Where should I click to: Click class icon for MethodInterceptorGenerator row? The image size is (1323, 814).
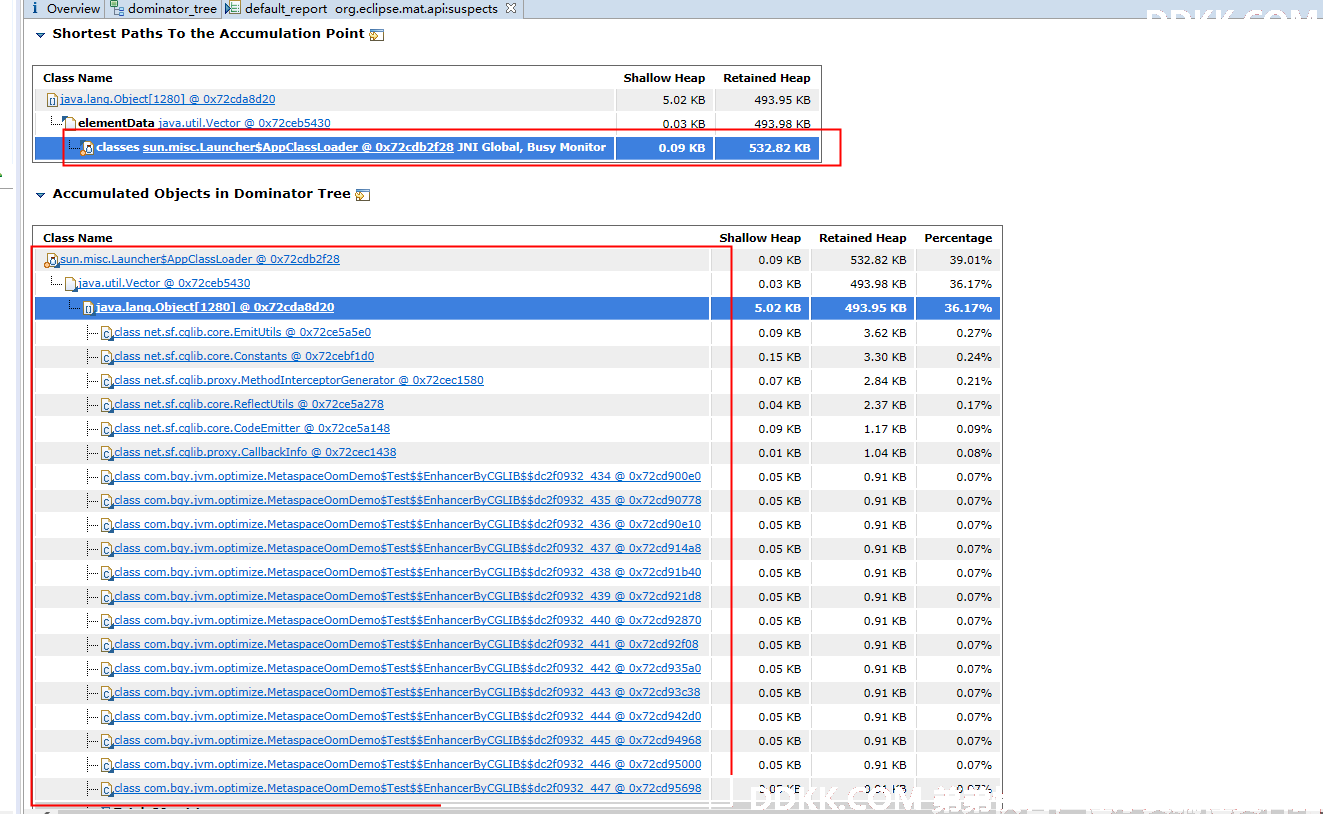coord(106,381)
